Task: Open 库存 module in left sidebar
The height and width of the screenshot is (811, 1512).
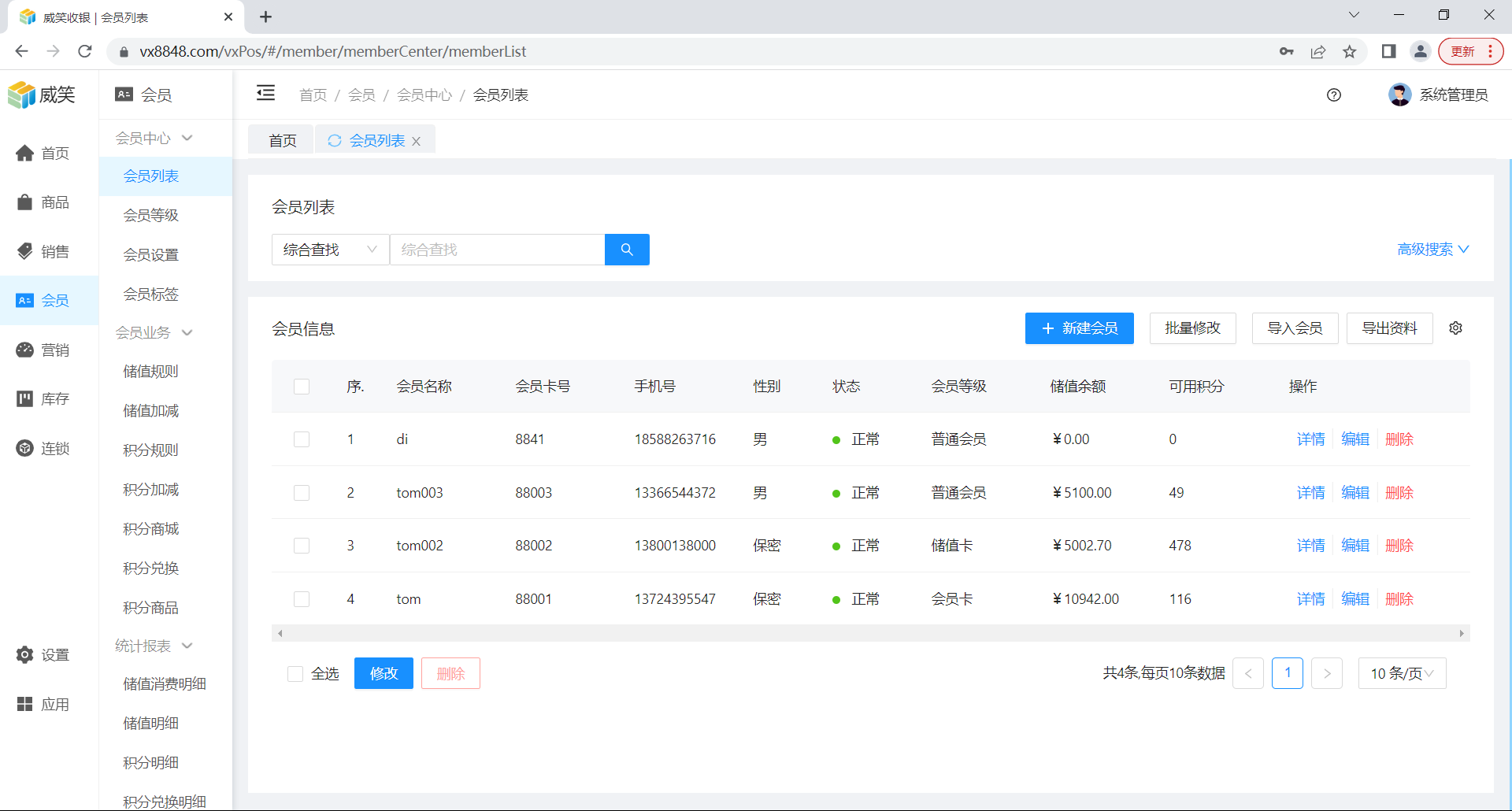Action: pos(44,399)
